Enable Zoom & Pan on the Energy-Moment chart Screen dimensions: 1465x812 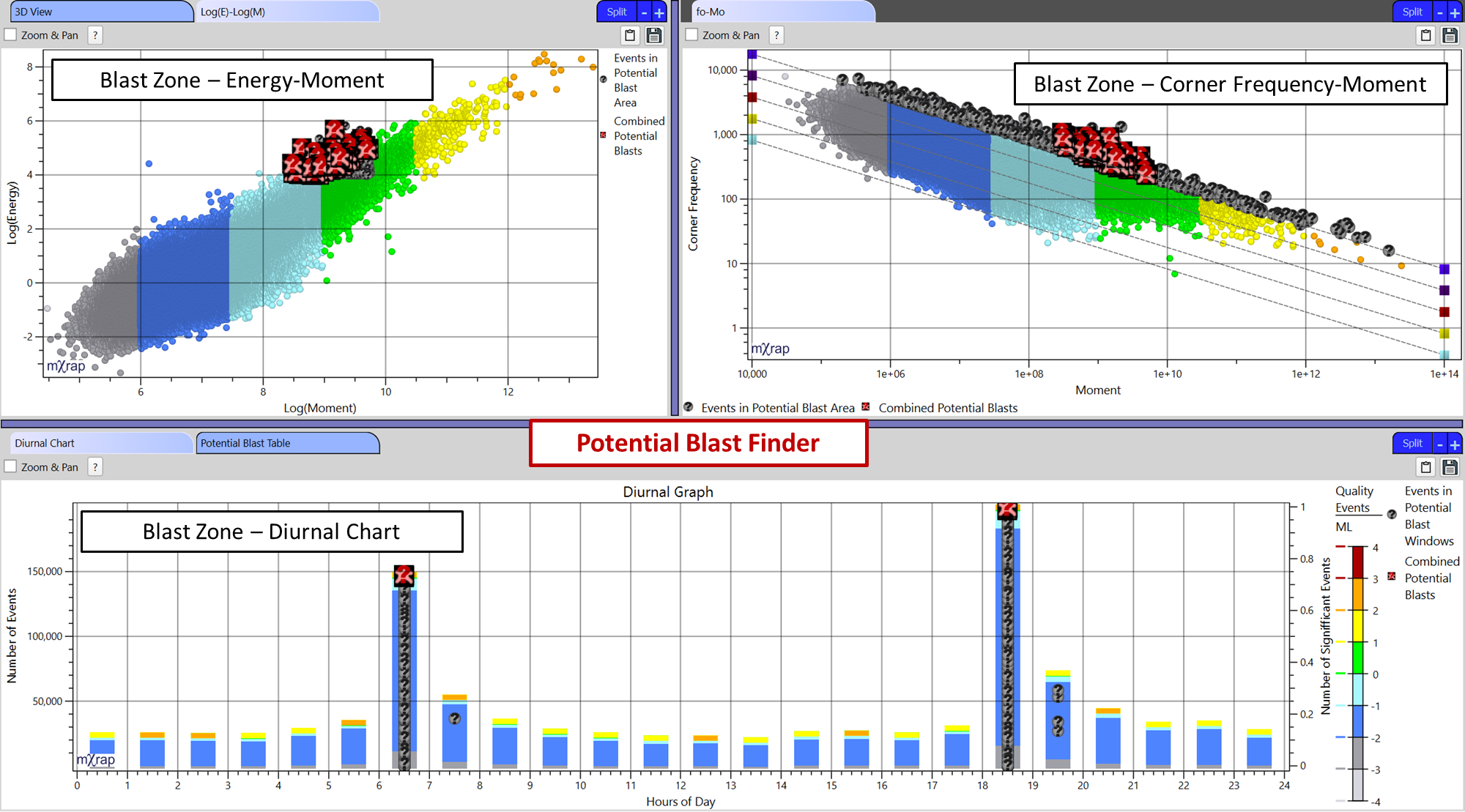coord(10,34)
